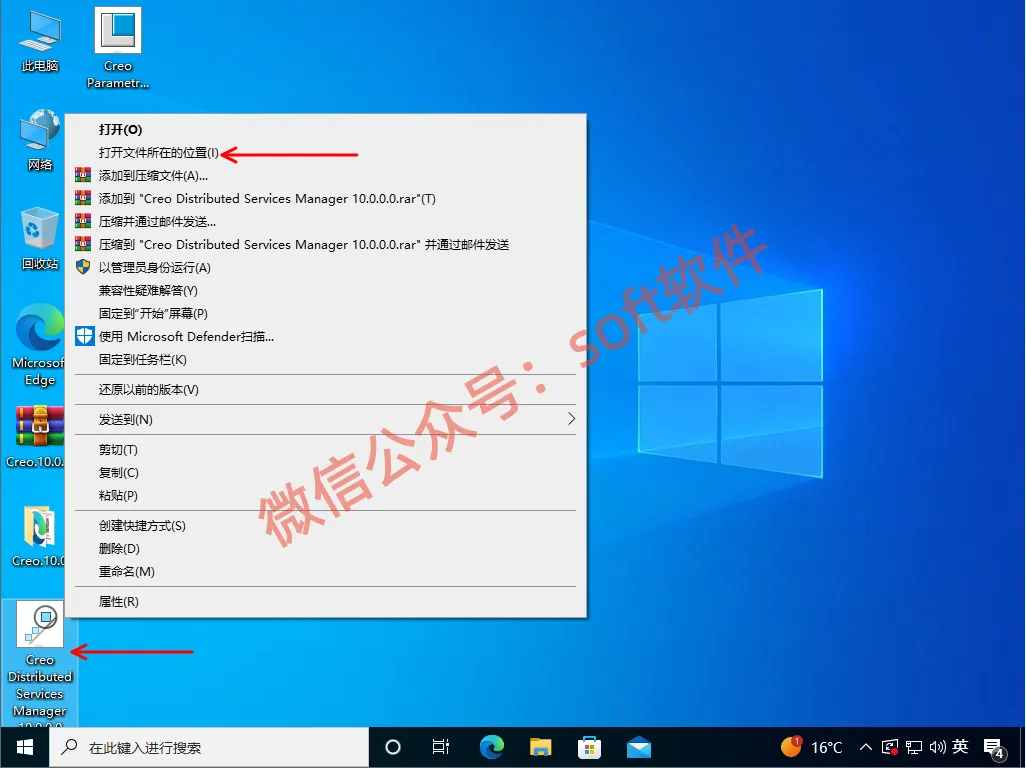
Task: Select the Creo Parametric desktop shortcut
Action: coord(118,48)
